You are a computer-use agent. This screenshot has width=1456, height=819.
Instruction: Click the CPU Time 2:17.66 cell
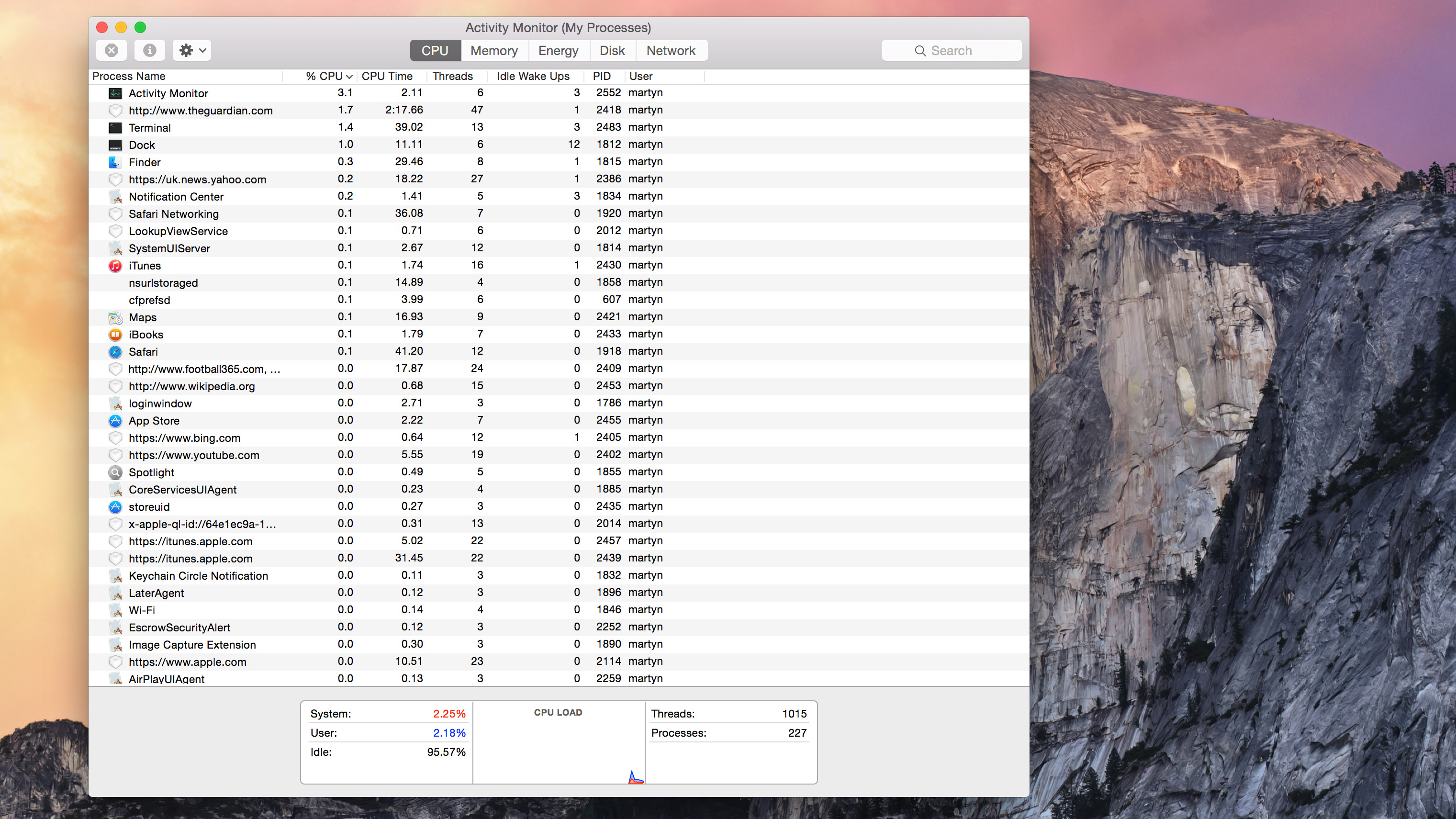coord(404,110)
